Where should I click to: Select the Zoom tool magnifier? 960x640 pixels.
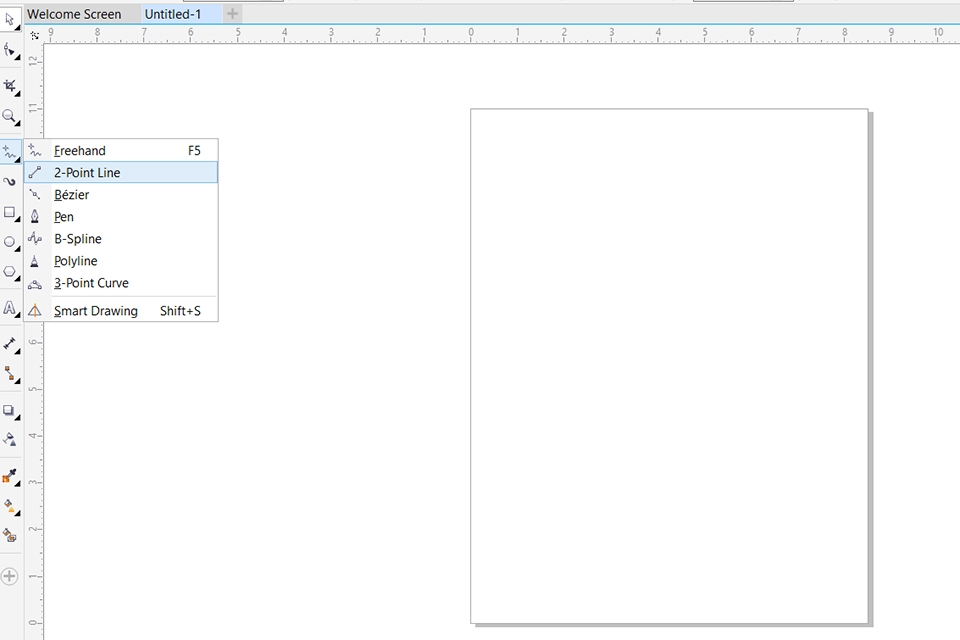point(10,116)
